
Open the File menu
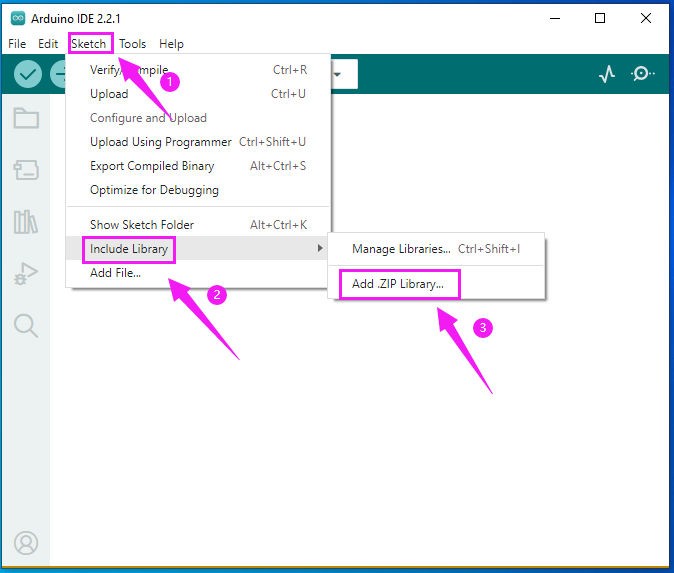(17, 44)
